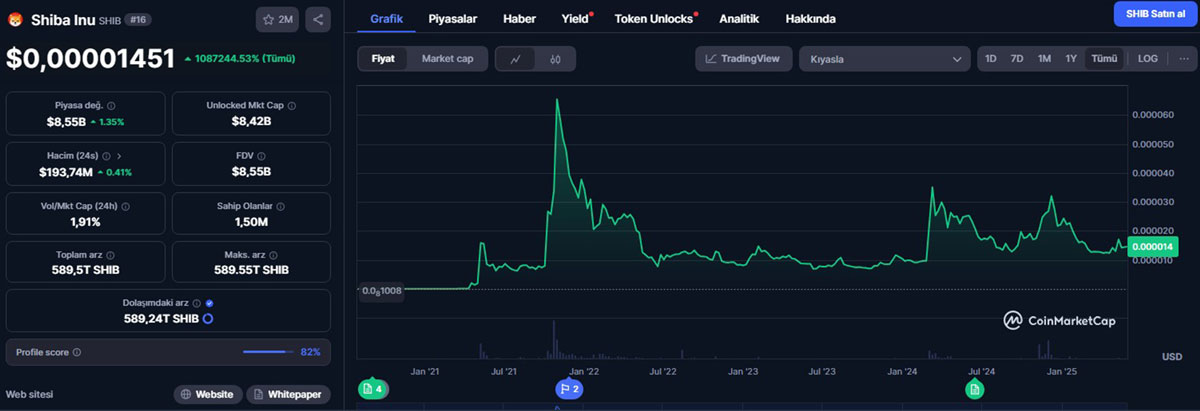Click the 589.55T SHIB Maks. arz value
Image resolution: width=1200 pixels, height=411 pixels.
click(251, 270)
